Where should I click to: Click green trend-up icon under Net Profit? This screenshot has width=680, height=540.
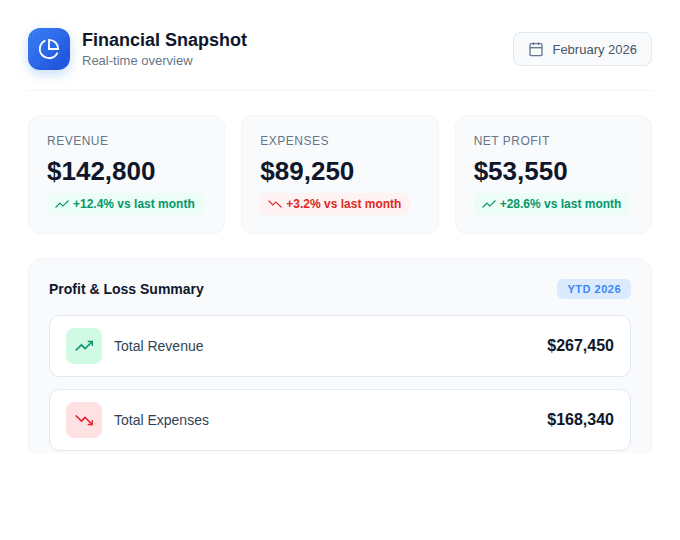click(489, 204)
